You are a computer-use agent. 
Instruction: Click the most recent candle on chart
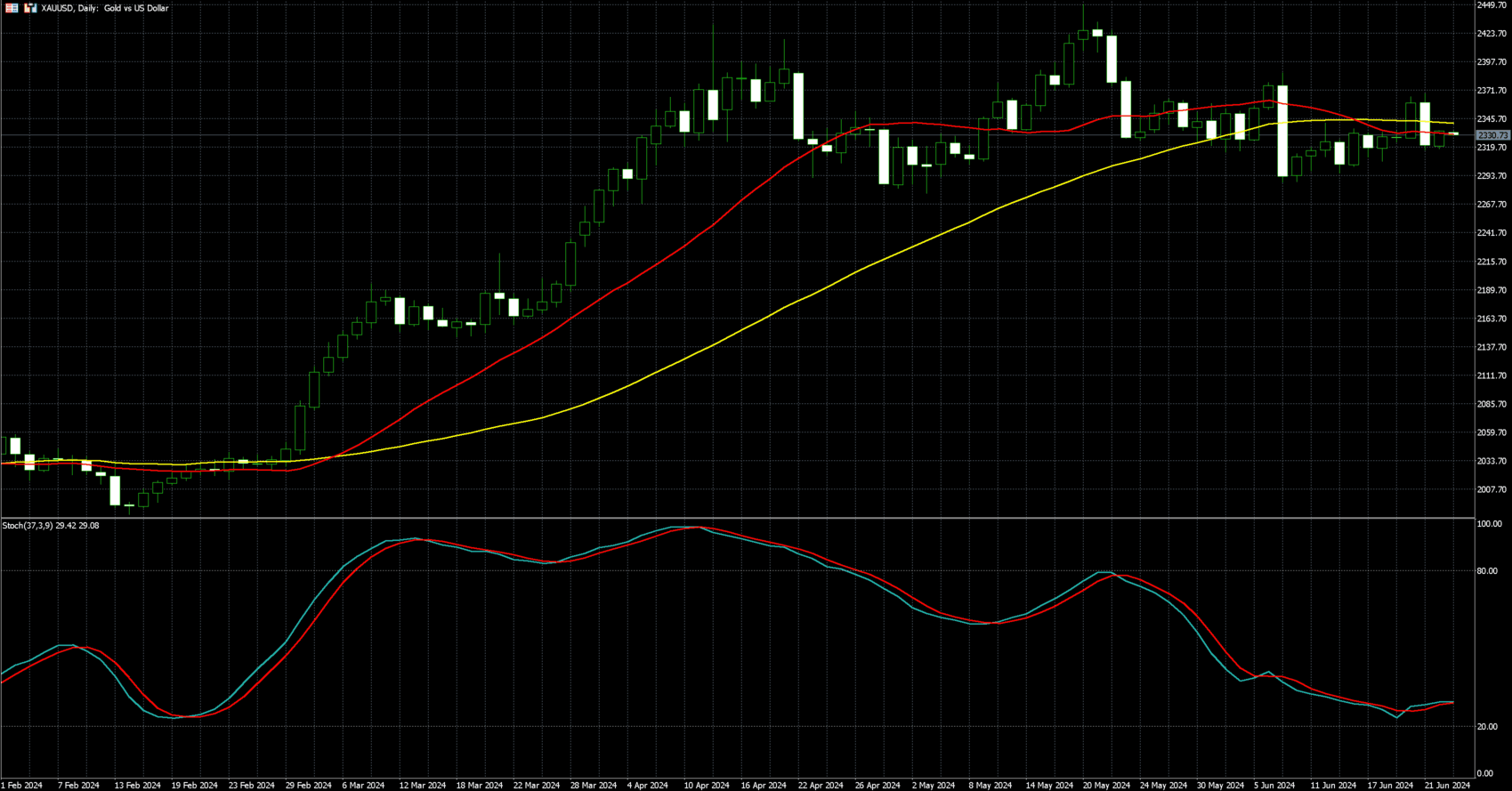pyautogui.click(x=1452, y=134)
